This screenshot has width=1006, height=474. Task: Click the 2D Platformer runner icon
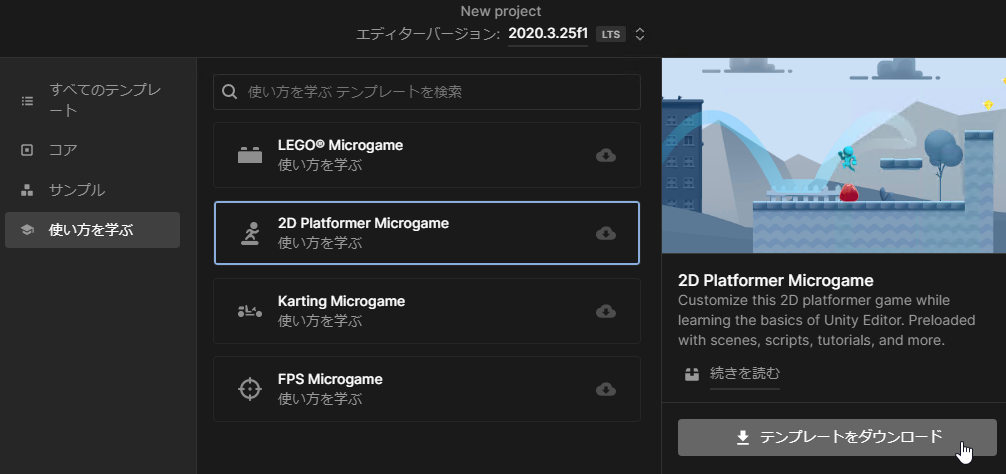pos(250,233)
